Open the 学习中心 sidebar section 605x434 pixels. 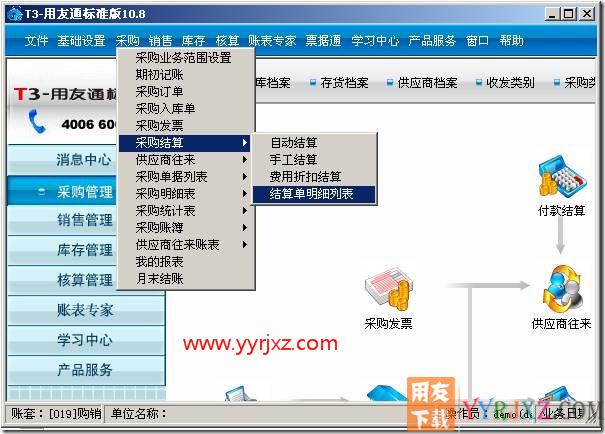click(x=87, y=340)
